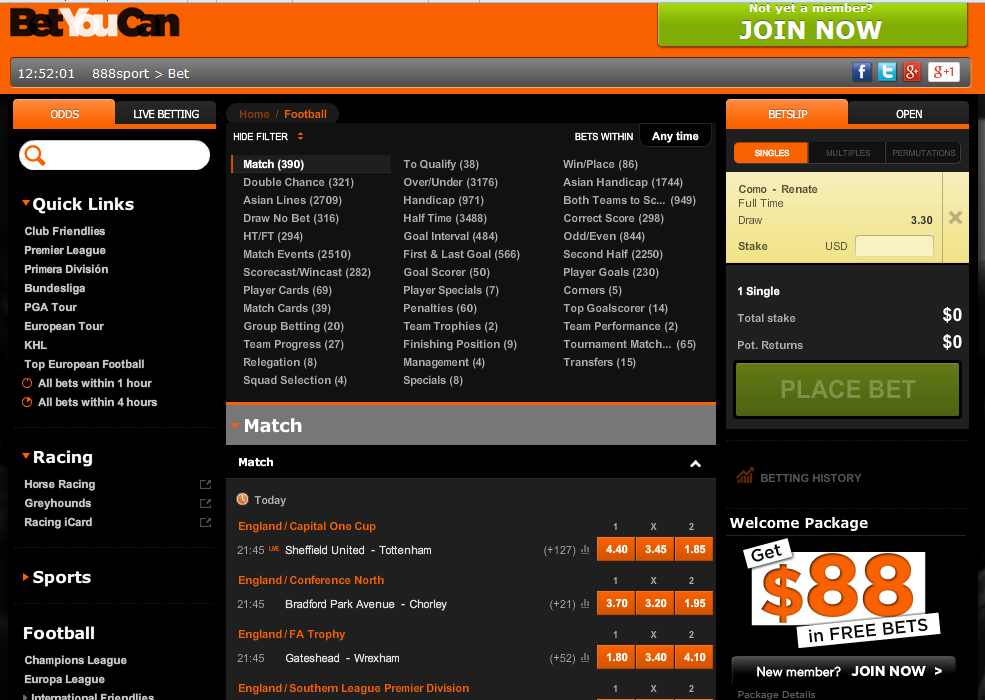Collapse the grey Match header section
This screenshot has width=985, height=700.
coord(235,425)
